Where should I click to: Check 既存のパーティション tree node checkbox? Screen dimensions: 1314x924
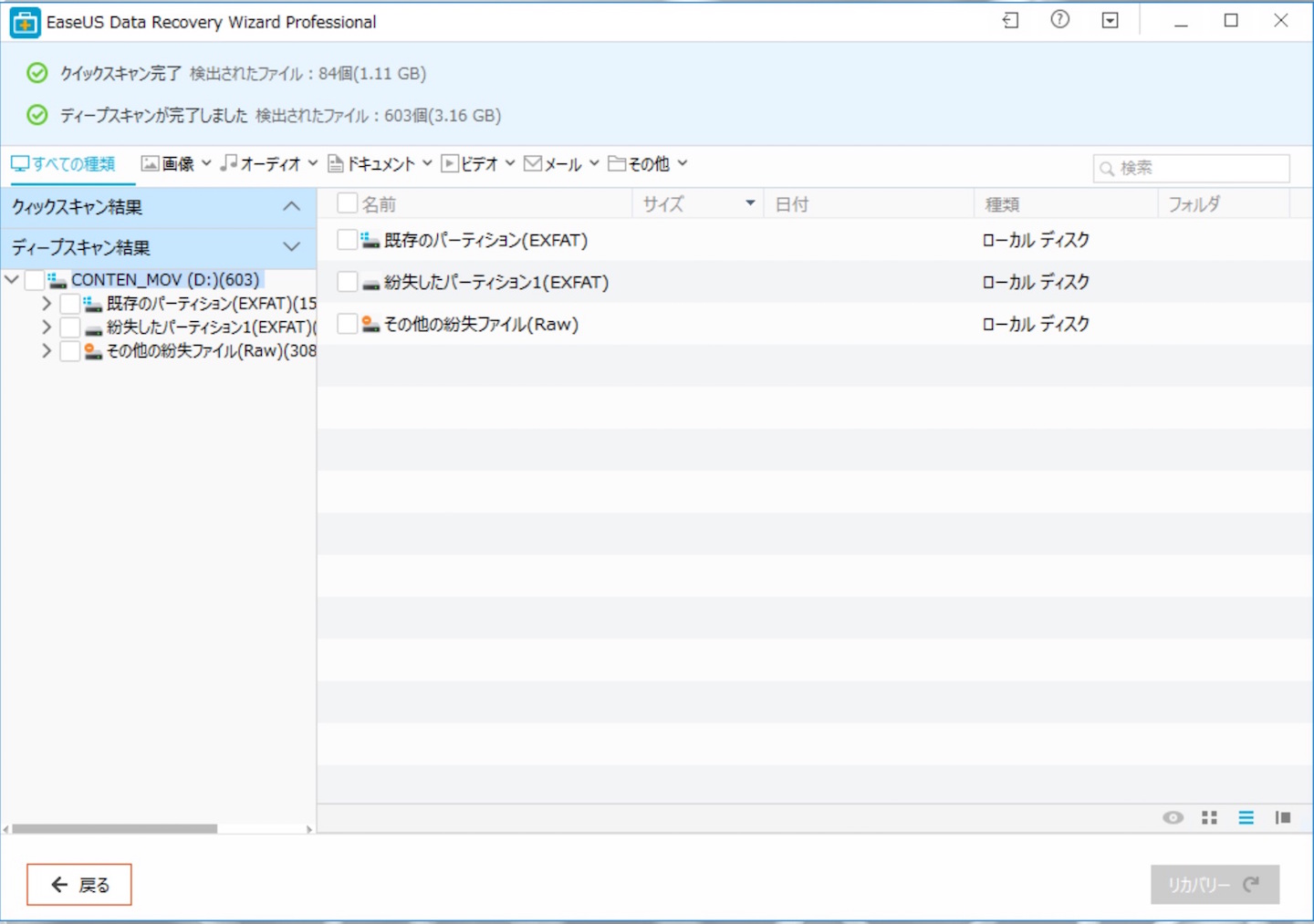69,304
